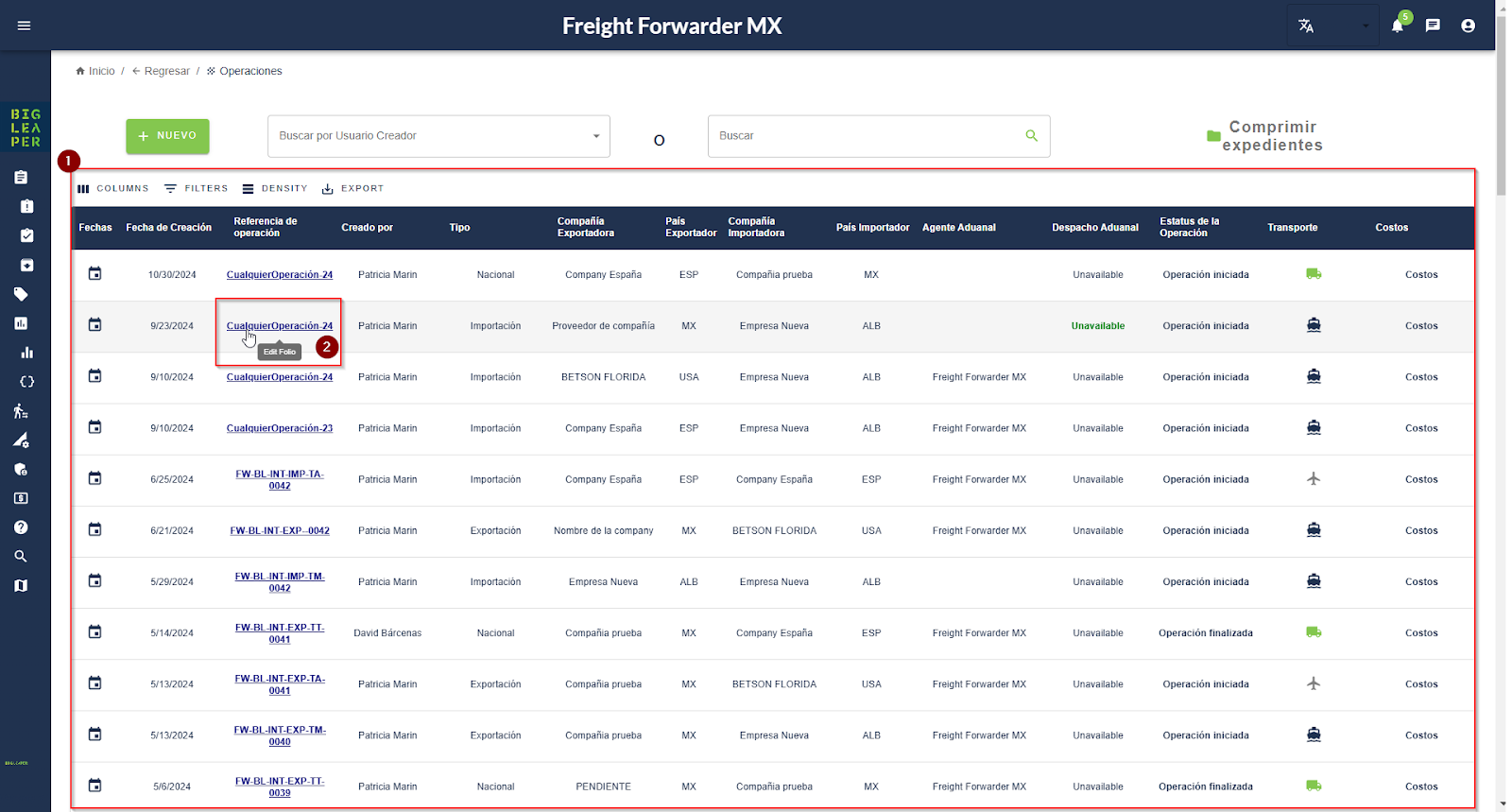The height and width of the screenshot is (812, 1512).
Task: Click truck icon in 5/14/2024 row
Action: (1314, 632)
